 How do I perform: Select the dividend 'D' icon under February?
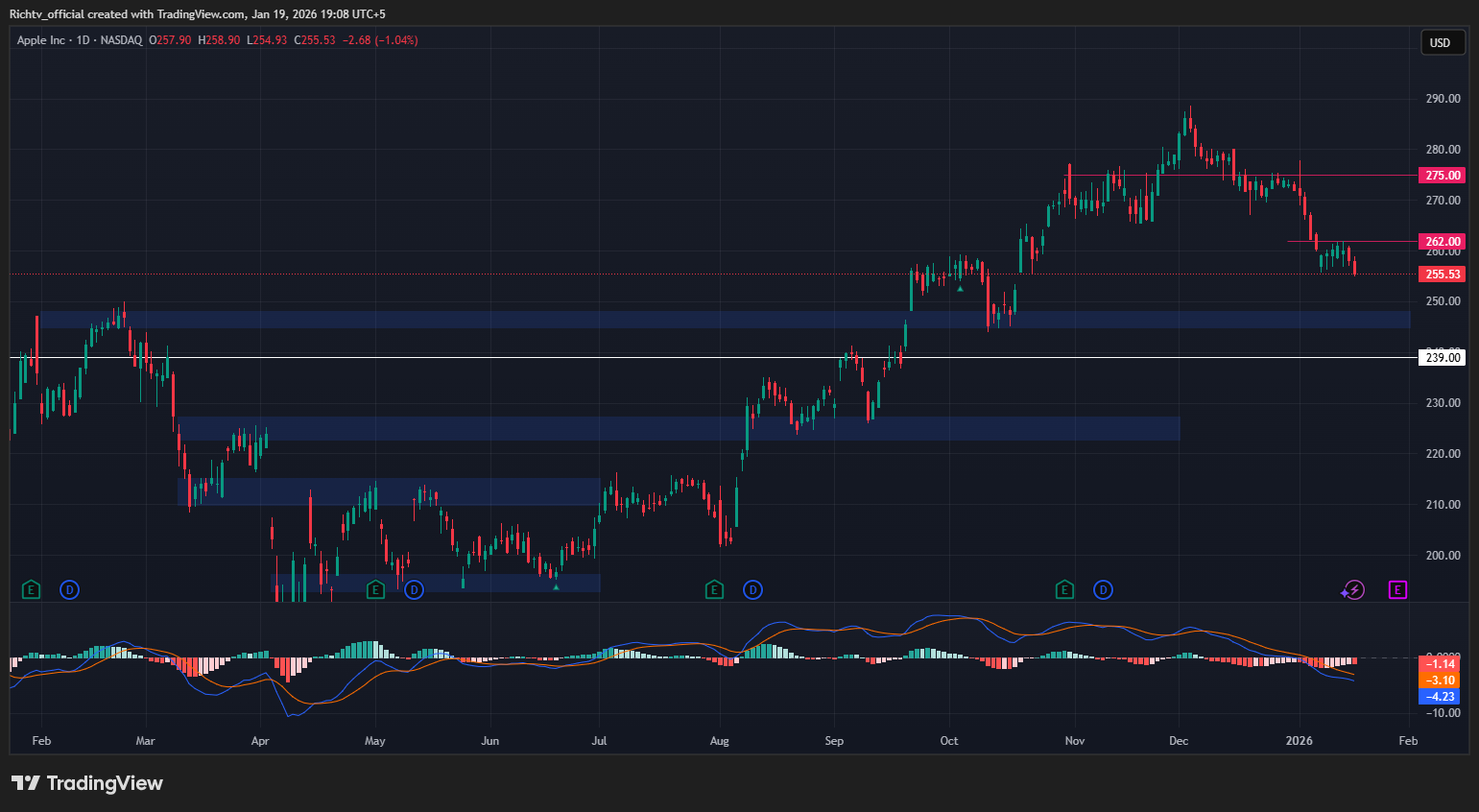(x=68, y=590)
